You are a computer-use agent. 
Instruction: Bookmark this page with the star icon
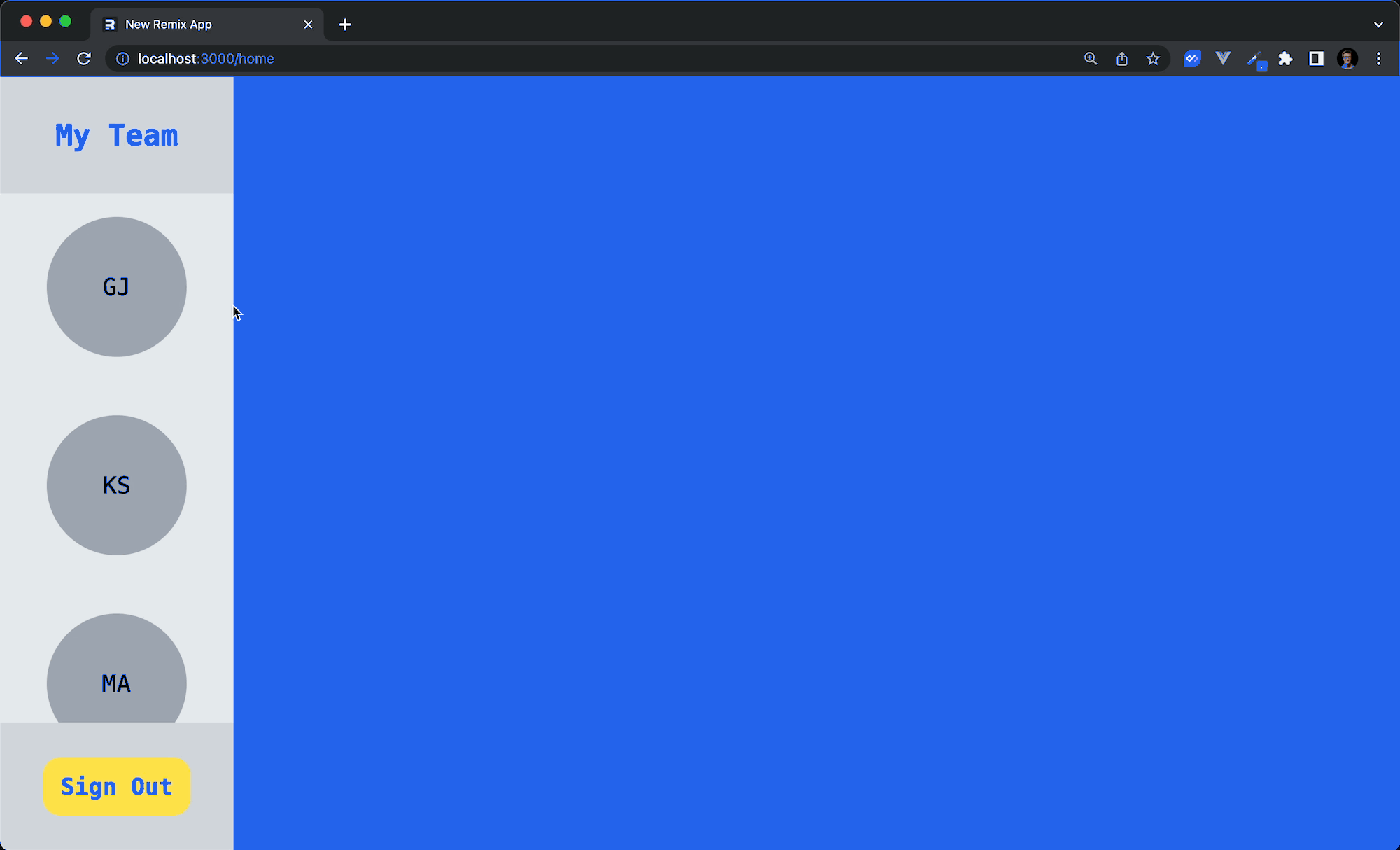[1153, 59]
